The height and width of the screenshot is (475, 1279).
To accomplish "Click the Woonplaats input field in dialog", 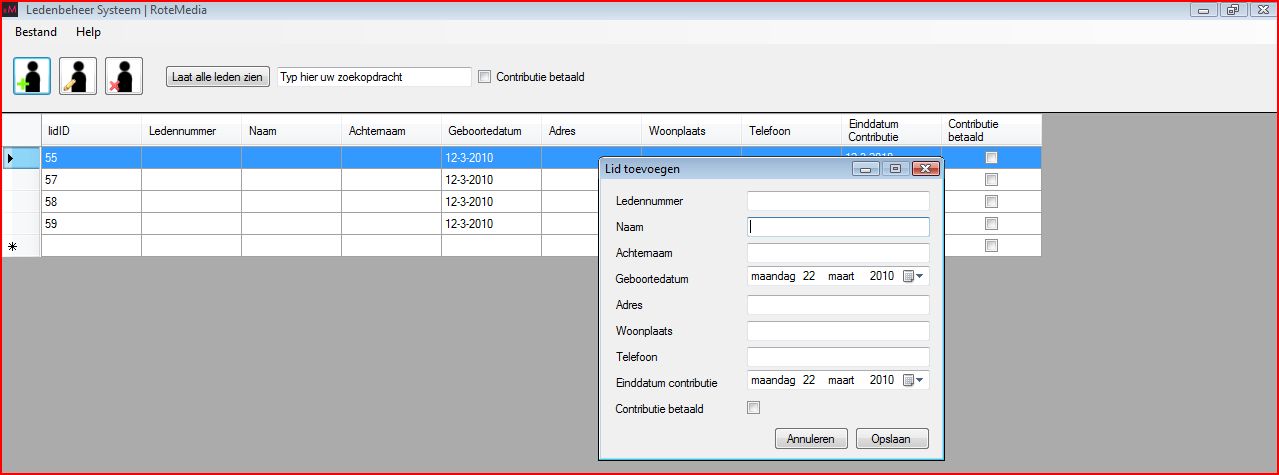I will [x=838, y=331].
